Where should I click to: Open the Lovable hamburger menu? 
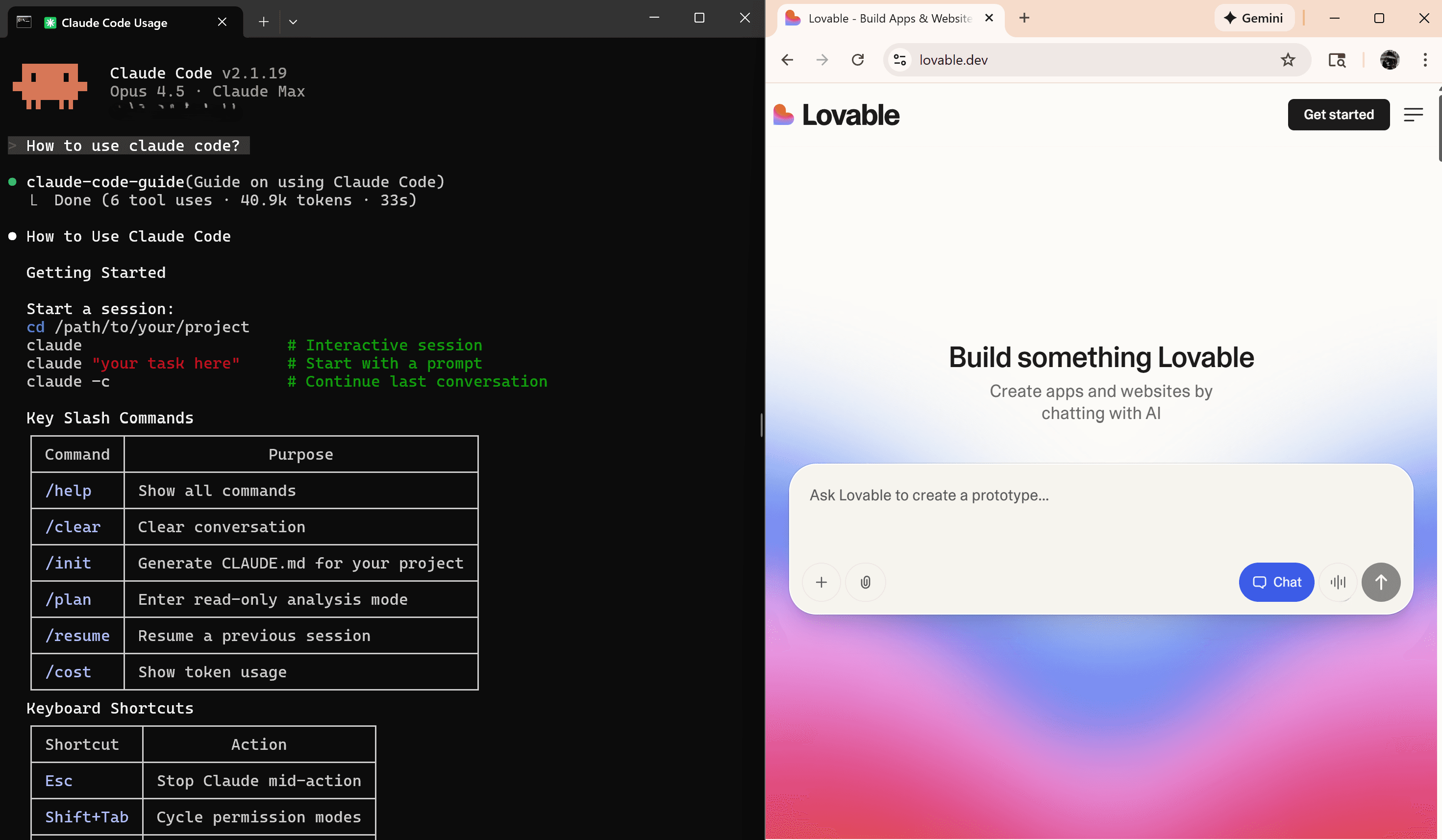(1413, 115)
